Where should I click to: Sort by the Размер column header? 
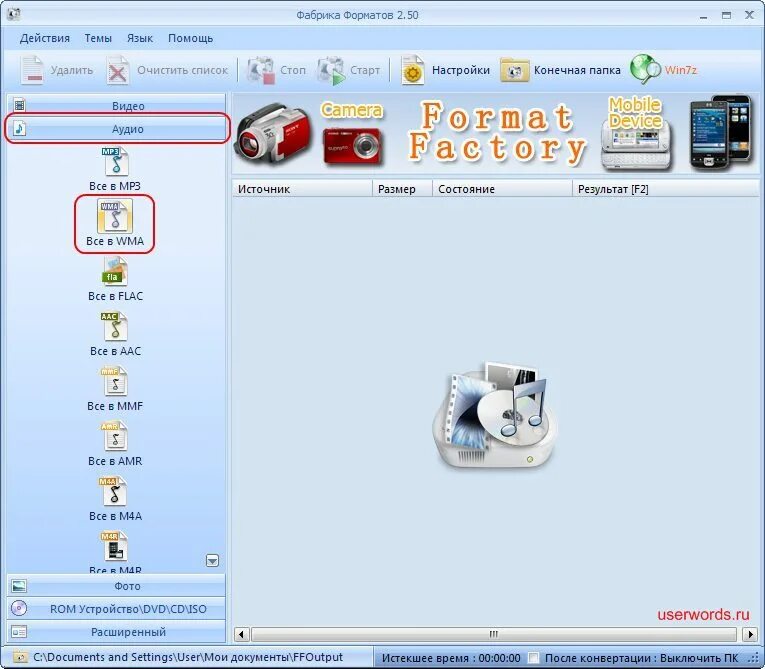[x=403, y=189]
